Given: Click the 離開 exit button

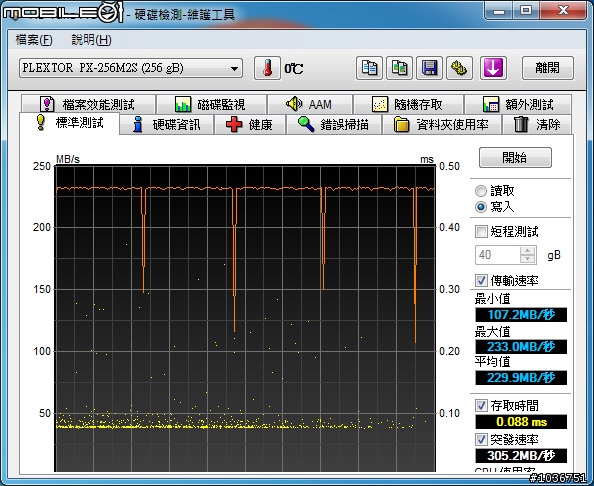Looking at the screenshot, I should click(x=548, y=68).
